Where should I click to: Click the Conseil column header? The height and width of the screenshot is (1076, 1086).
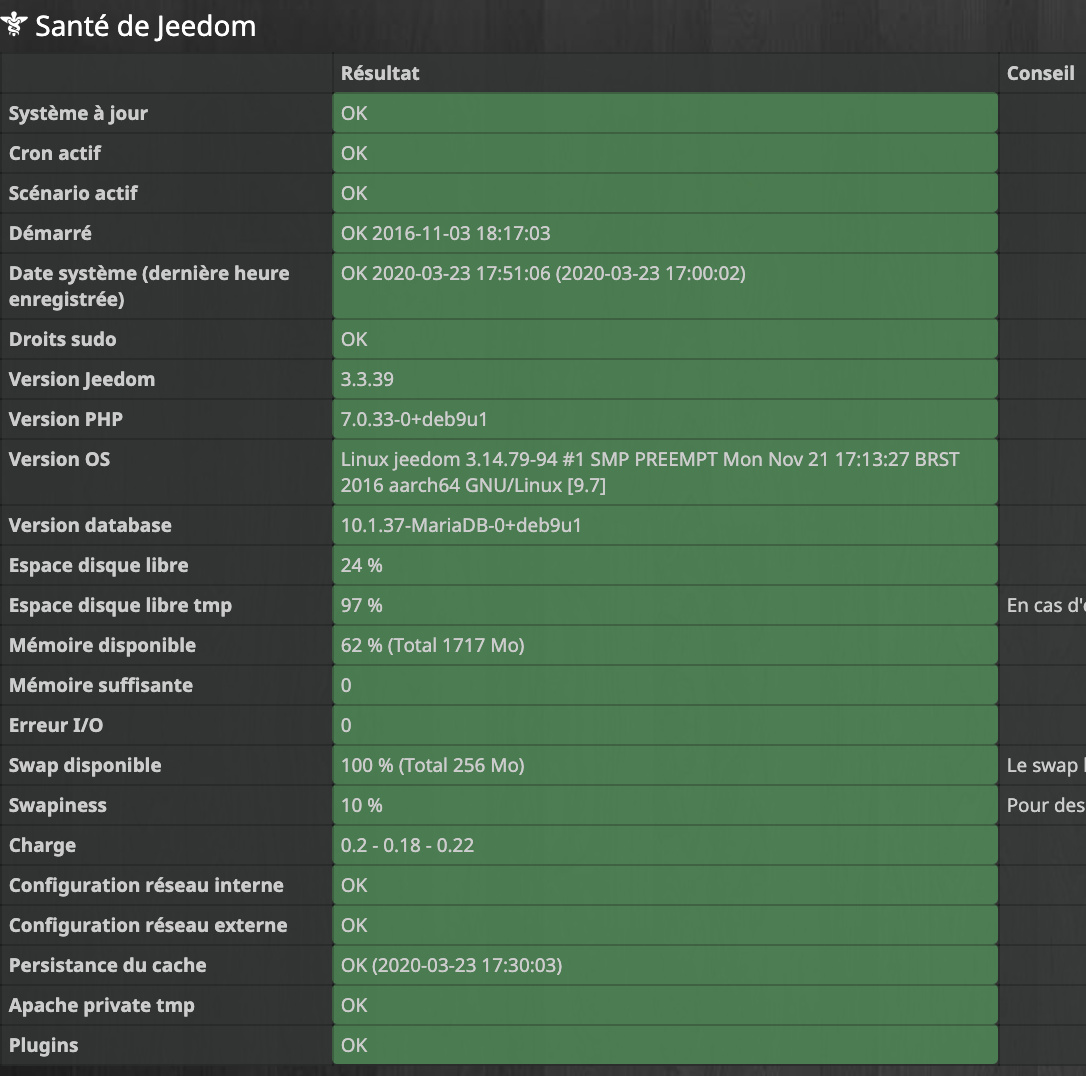(1040, 73)
